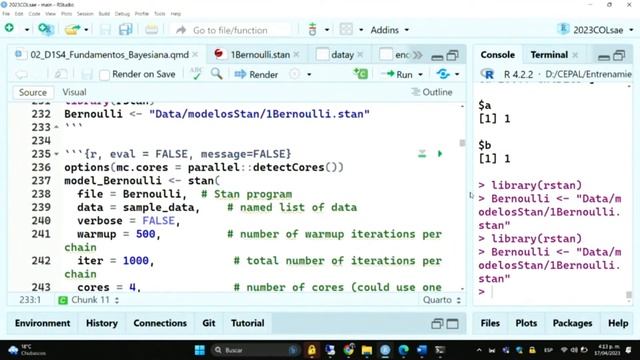Show more editor tabs with the chevron

click(x=417, y=55)
